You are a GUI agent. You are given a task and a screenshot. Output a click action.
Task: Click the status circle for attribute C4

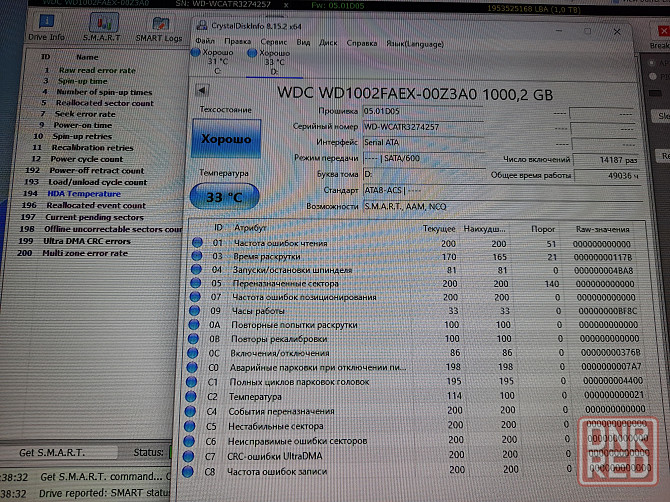coord(190,411)
